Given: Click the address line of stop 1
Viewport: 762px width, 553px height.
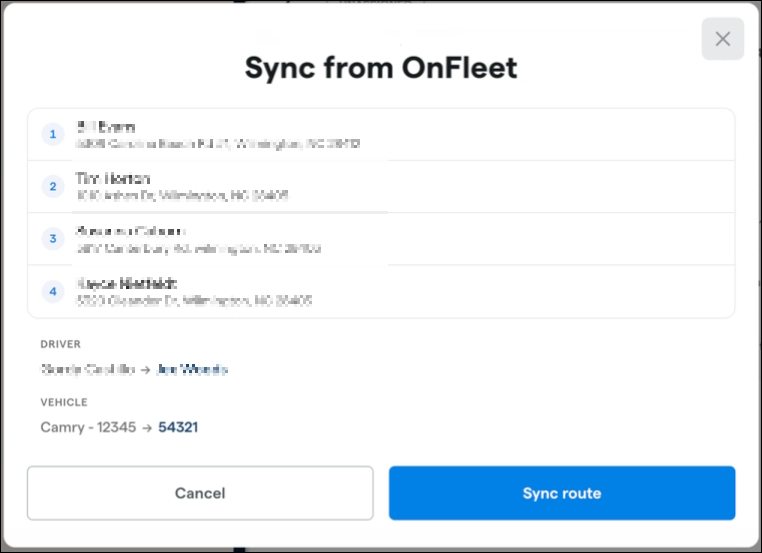Looking at the screenshot, I should point(218,144).
